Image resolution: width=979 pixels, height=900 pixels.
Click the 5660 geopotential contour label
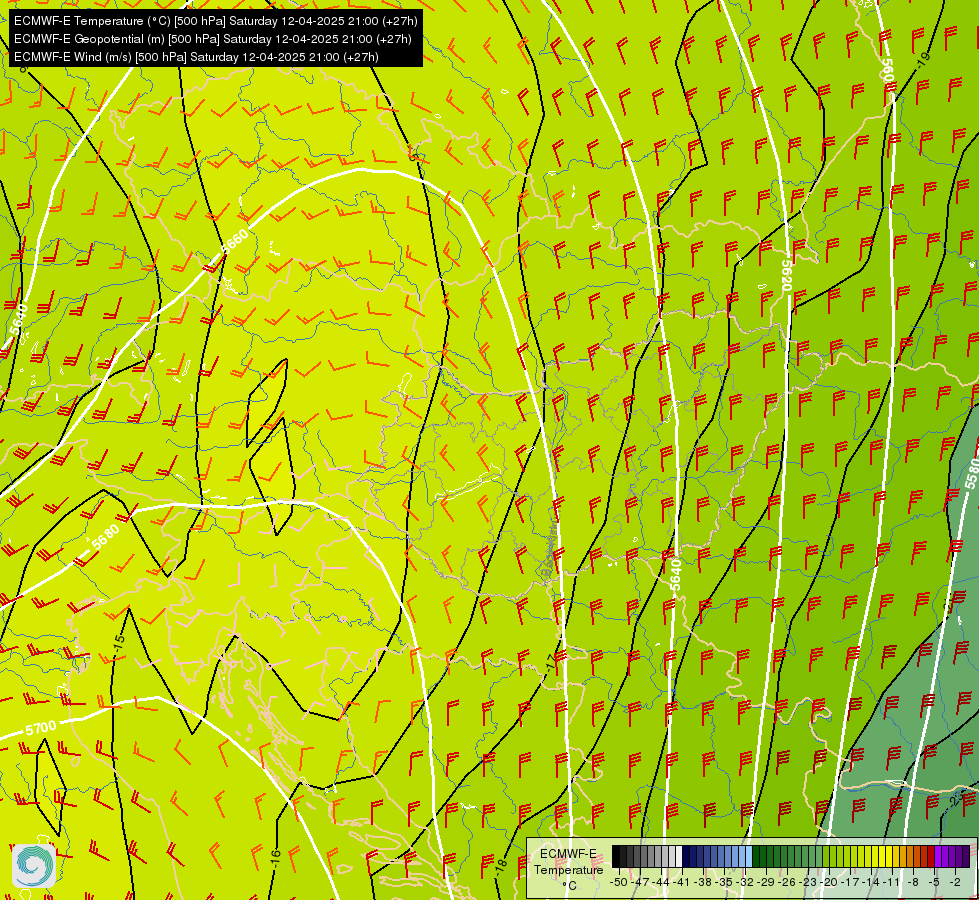point(235,240)
